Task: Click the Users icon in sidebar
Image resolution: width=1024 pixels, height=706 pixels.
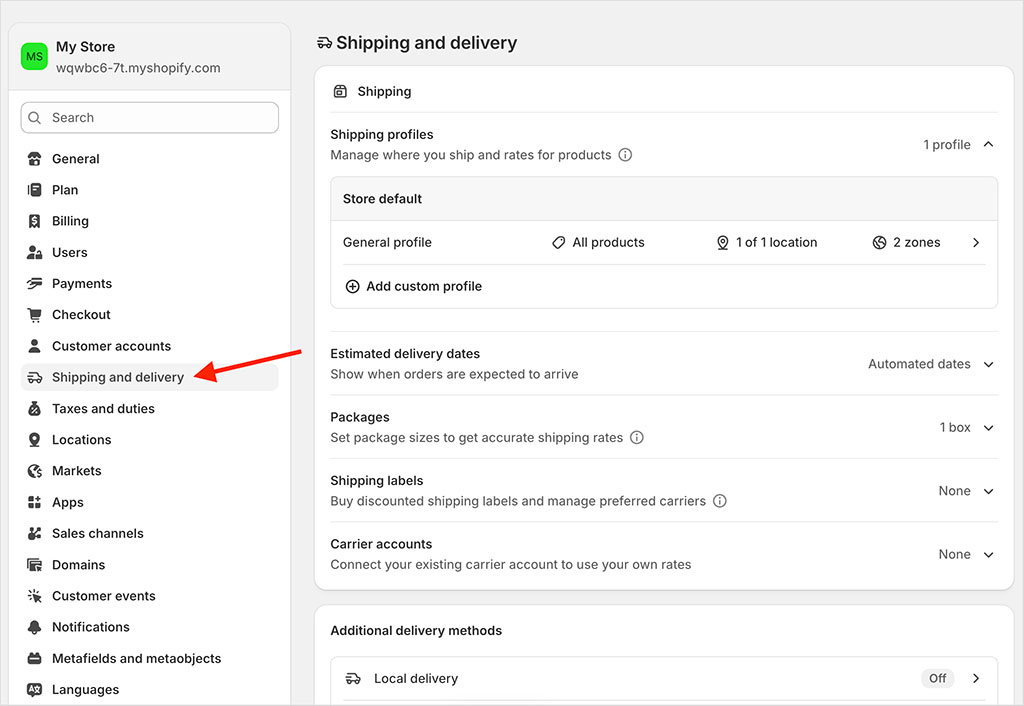Action: tap(35, 252)
